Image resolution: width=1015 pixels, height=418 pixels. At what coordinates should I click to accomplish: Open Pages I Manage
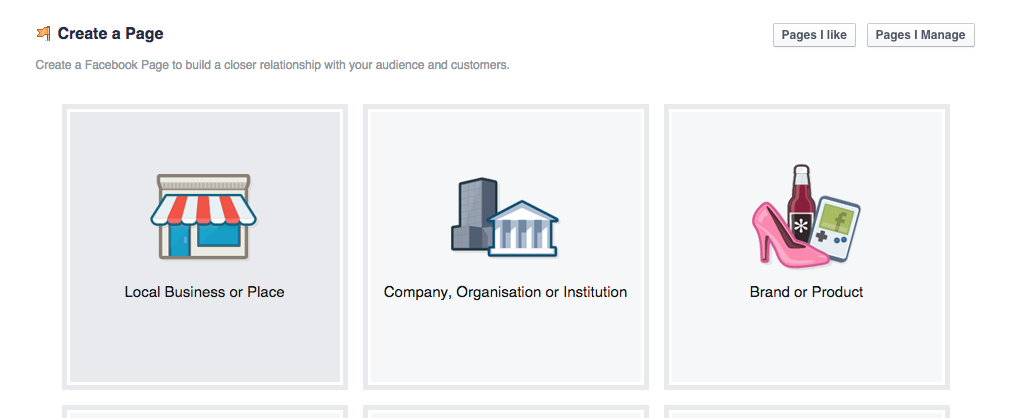920,35
